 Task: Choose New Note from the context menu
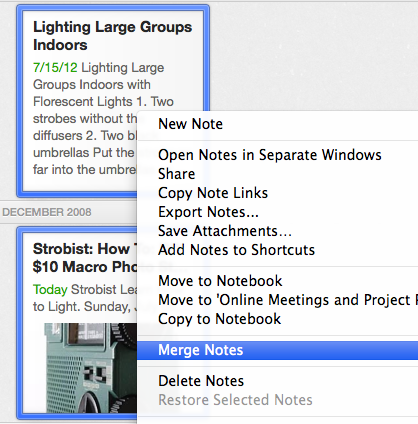point(277,124)
